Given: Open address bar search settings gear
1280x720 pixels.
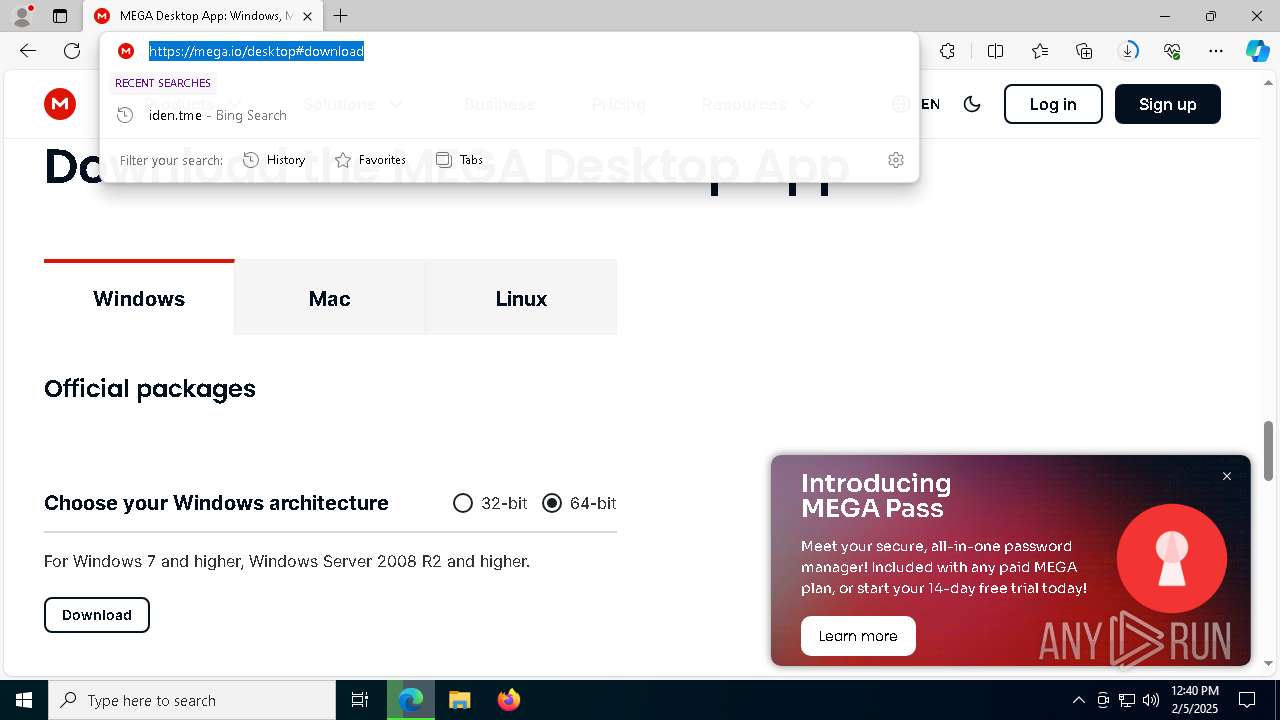Looking at the screenshot, I should click(x=896, y=160).
